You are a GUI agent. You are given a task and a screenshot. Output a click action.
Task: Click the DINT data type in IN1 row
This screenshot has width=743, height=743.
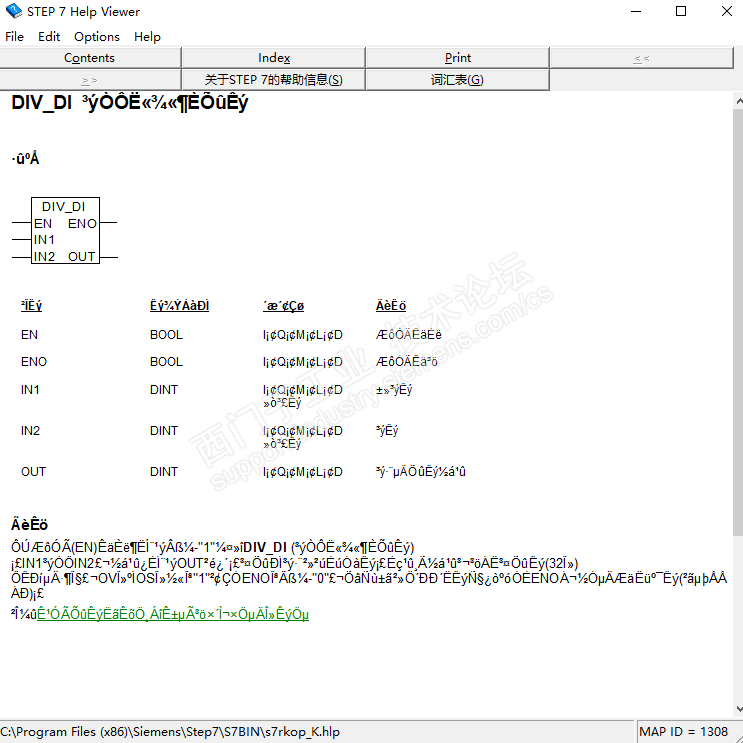pyautogui.click(x=164, y=390)
